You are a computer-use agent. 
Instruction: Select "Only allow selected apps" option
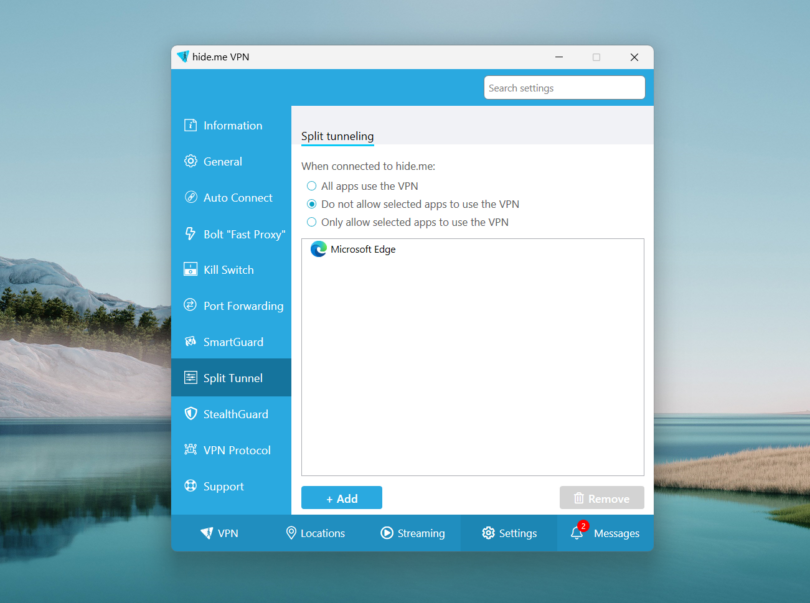pyautogui.click(x=311, y=222)
